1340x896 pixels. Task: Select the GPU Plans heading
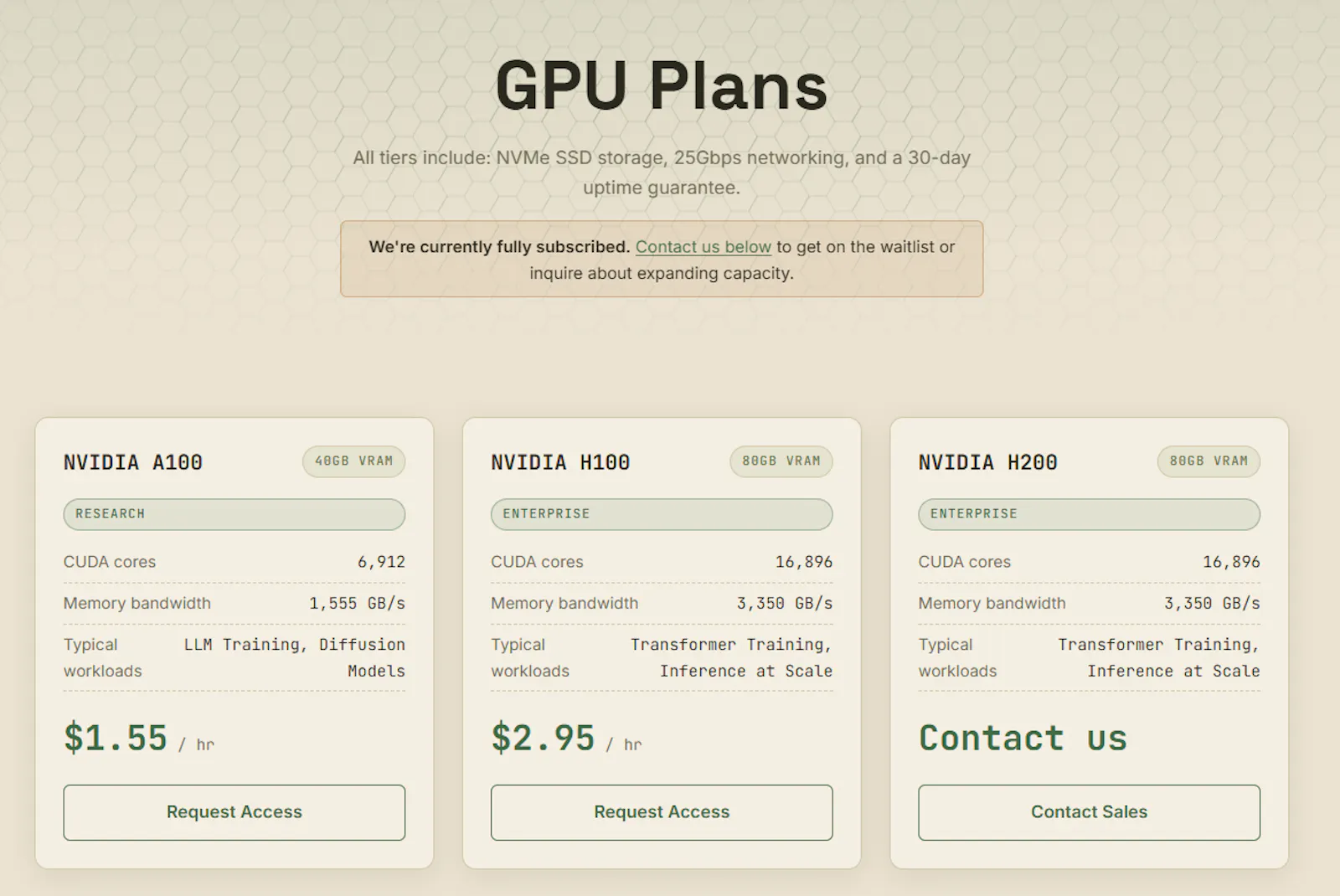pyautogui.click(x=662, y=85)
